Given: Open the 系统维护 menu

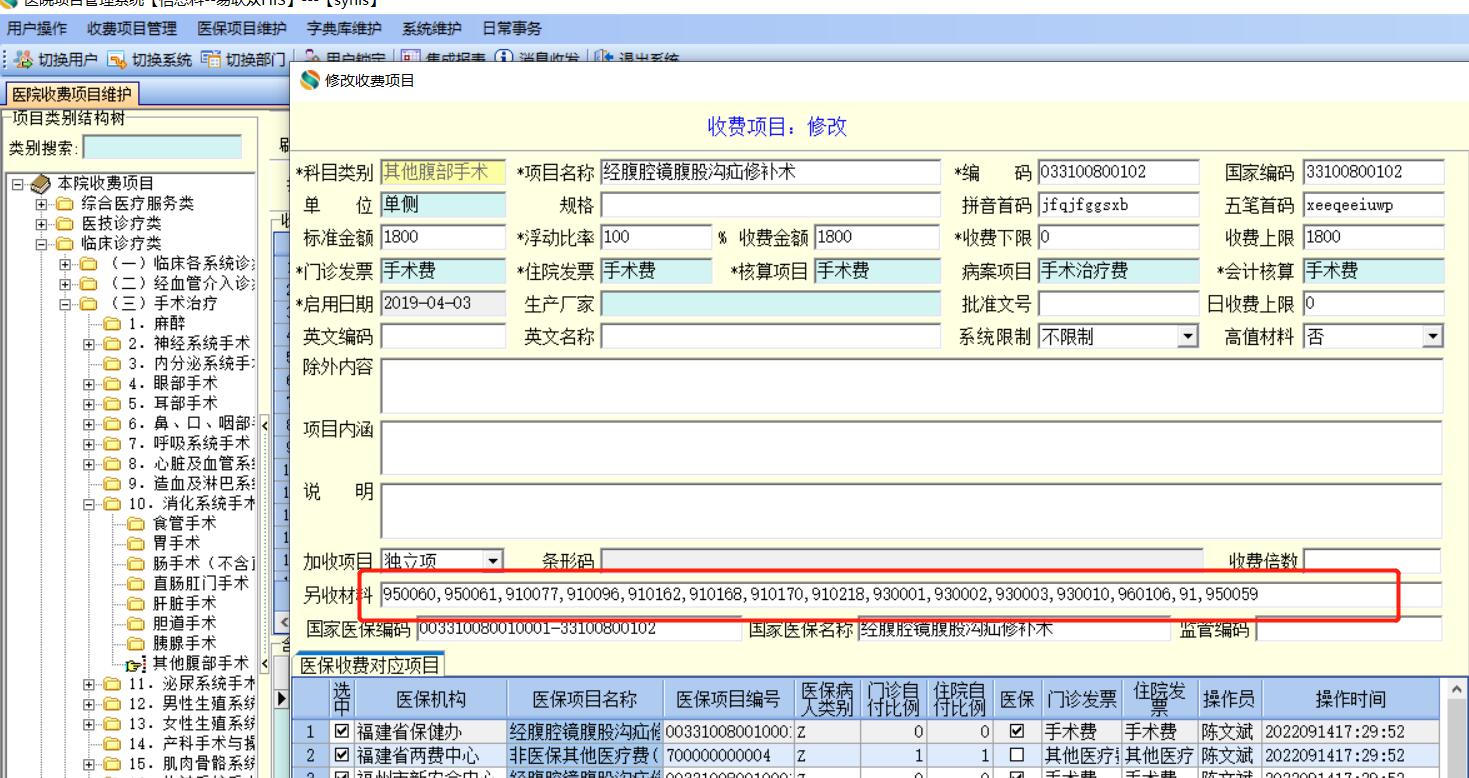Looking at the screenshot, I should click(432, 30).
